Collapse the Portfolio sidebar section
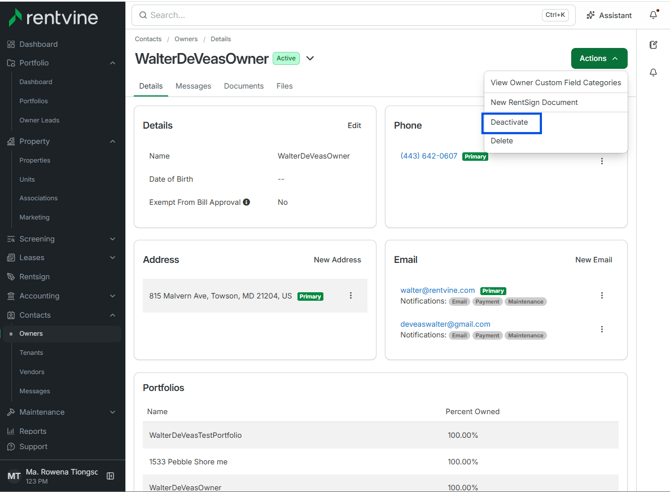Screen dimensions: 670x492 click(112, 63)
